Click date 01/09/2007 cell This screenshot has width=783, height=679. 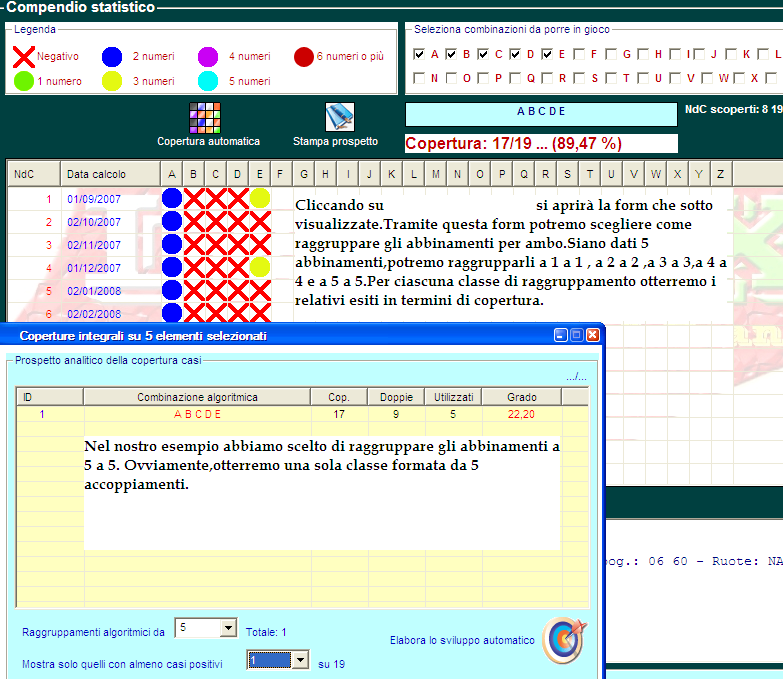click(x=94, y=199)
